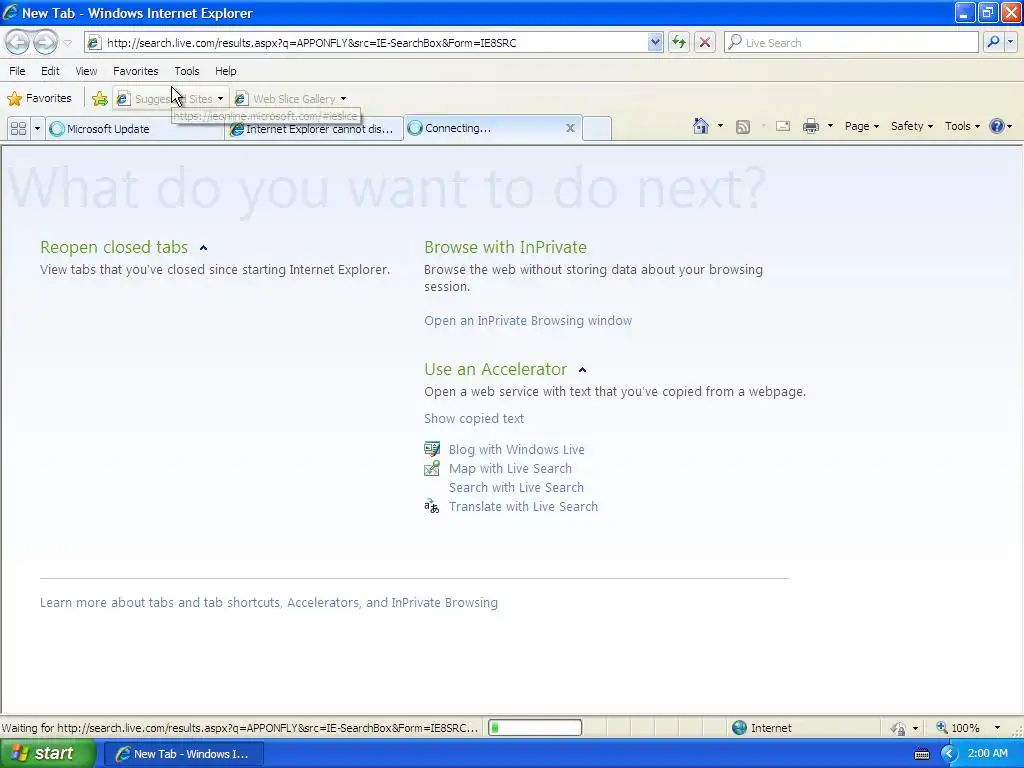This screenshot has width=1024, height=768.
Task: Open a new blank tab
Action: click(x=596, y=129)
